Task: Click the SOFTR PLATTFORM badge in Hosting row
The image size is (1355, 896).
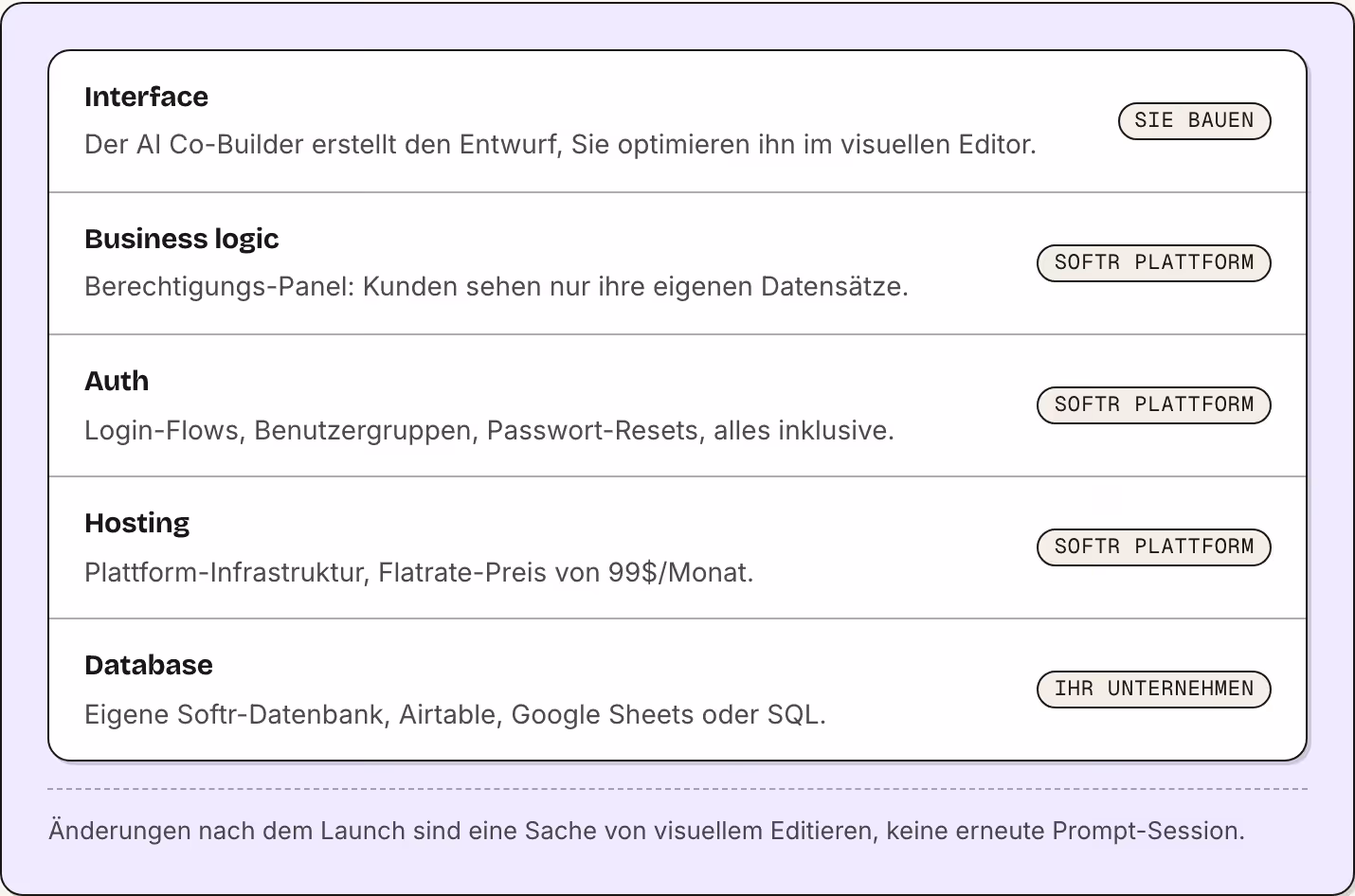Action: pos(1154,547)
